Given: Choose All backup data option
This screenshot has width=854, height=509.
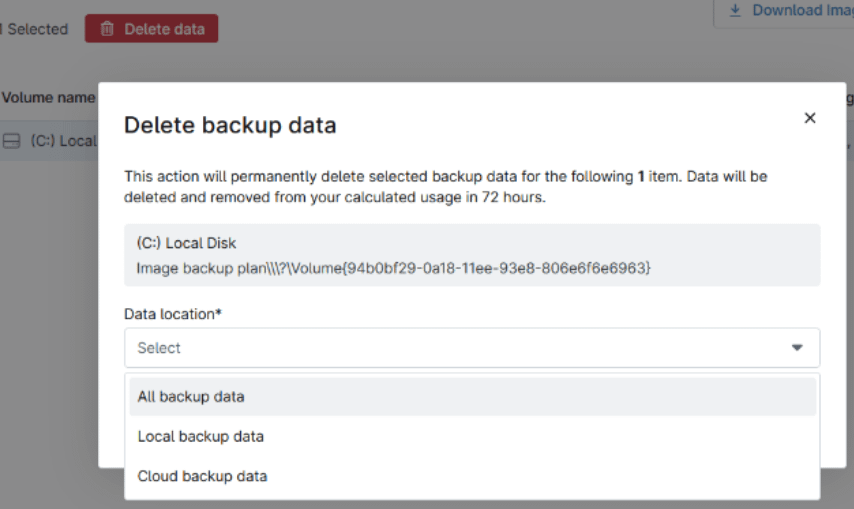Looking at the screenshot, I should (191, 396).
